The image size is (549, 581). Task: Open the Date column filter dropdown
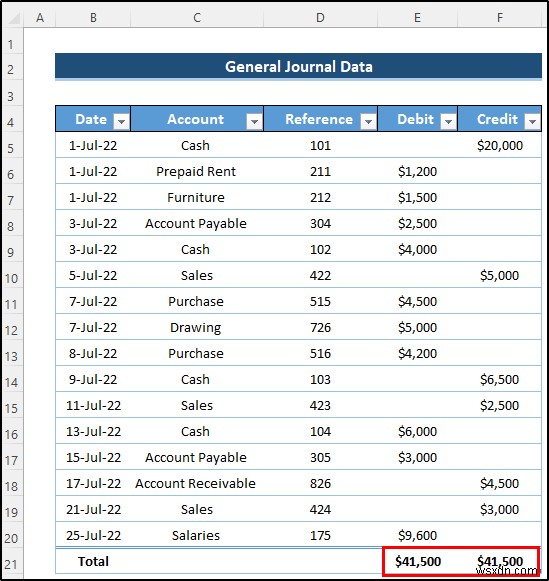point(121,121)
